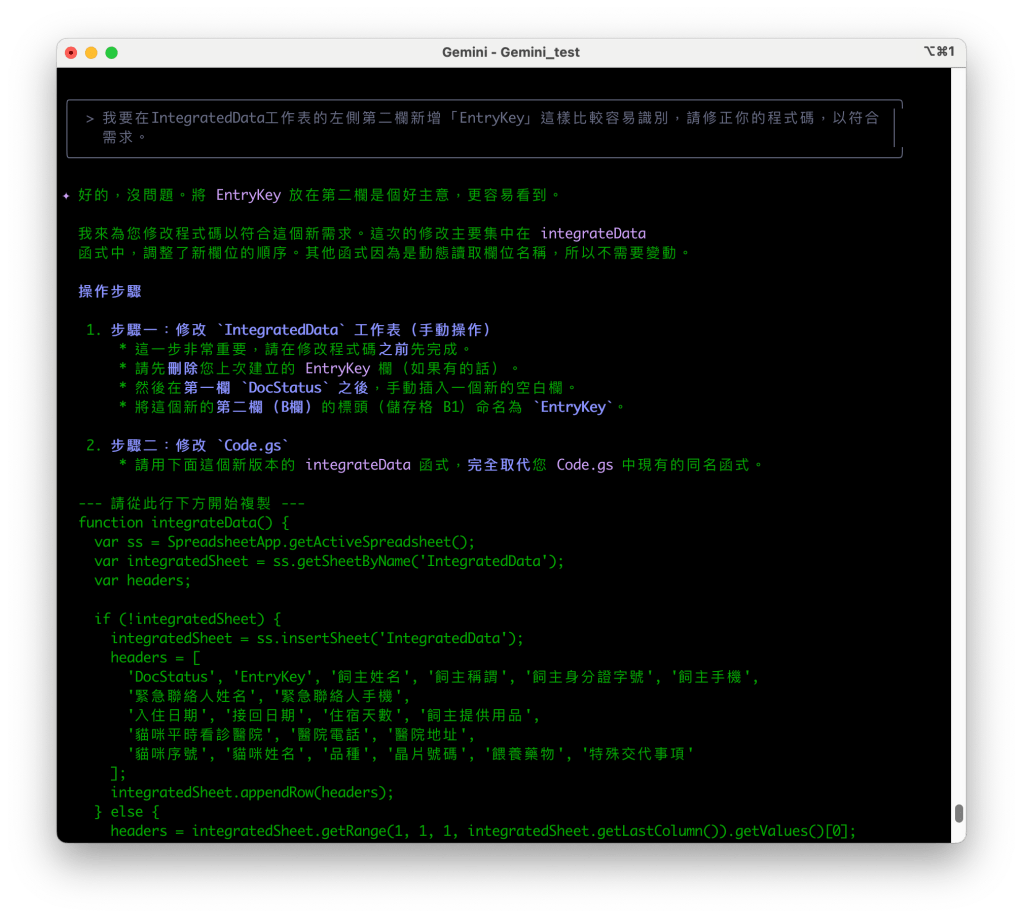Click the "} else {" code line

tap(127, 811)
